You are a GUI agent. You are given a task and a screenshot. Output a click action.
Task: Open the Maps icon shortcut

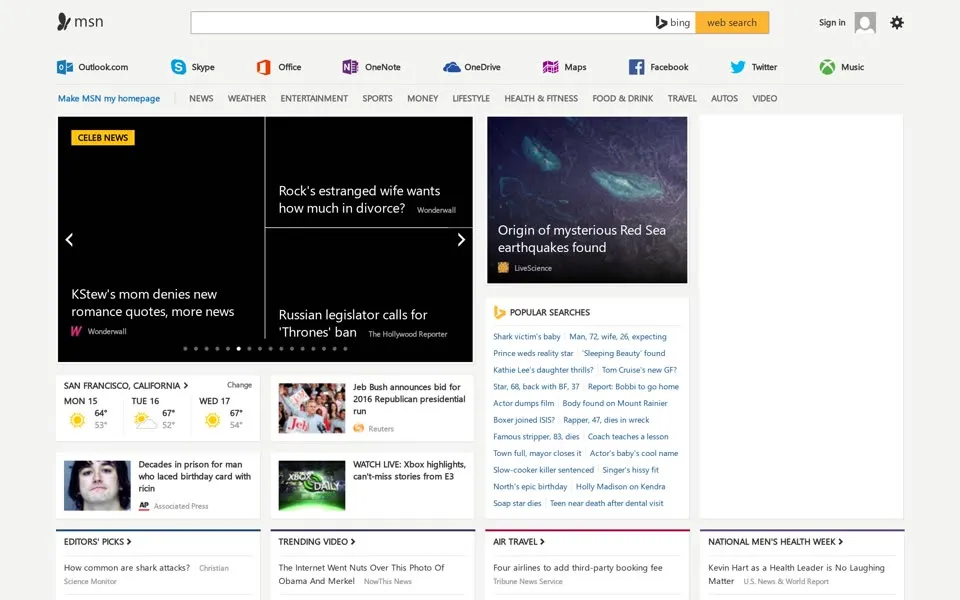550,67
